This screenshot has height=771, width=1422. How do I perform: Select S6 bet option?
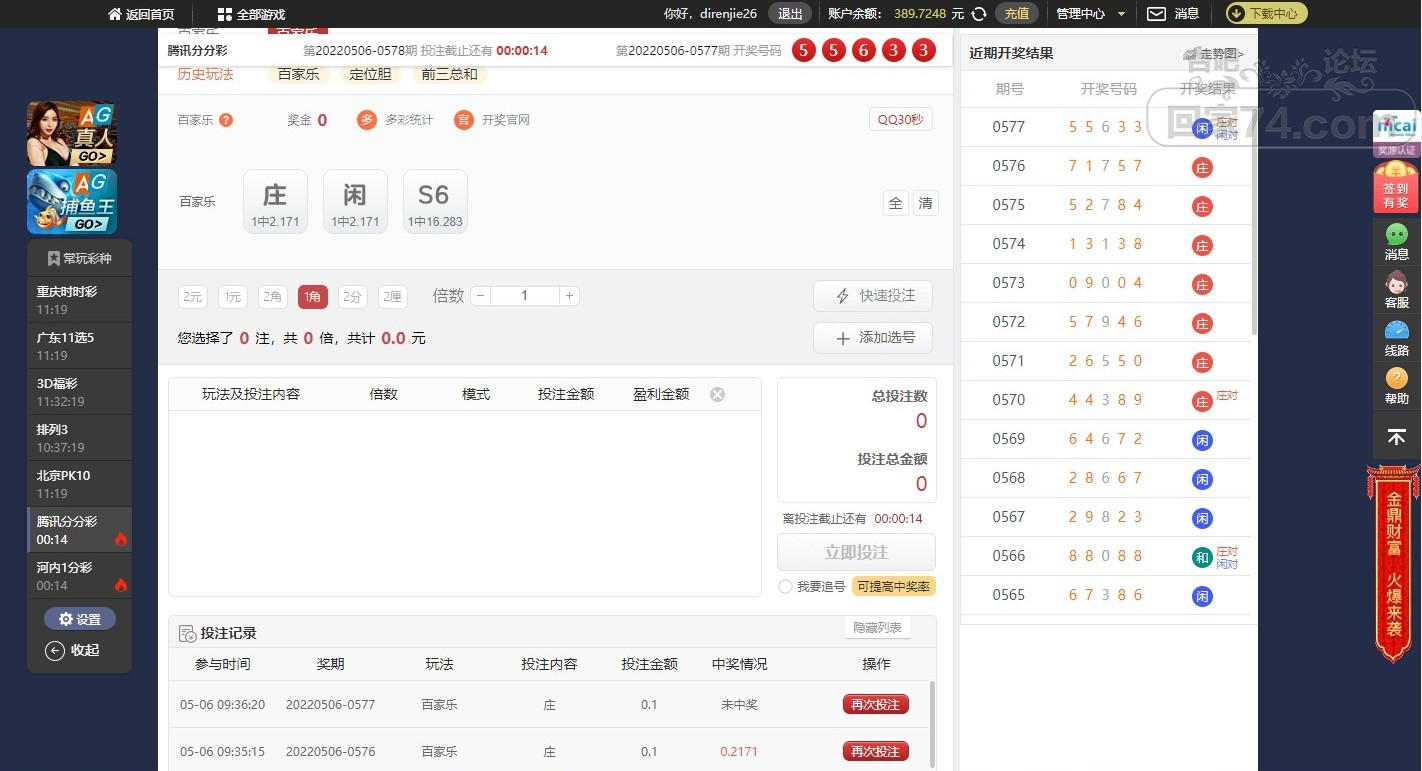coord(435,202)
